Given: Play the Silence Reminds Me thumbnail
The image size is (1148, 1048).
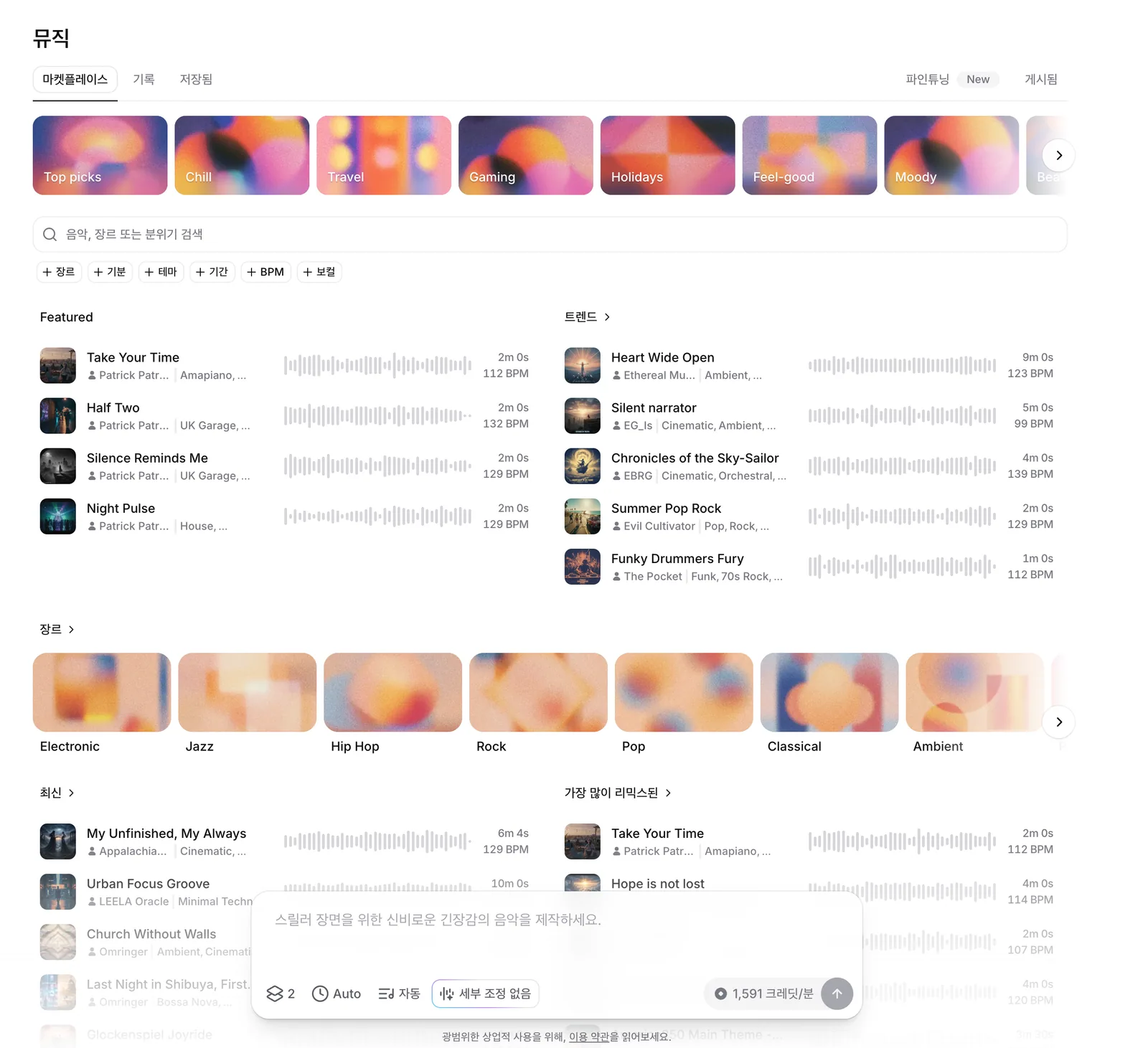Looking at the screenshot, I should [58, 466].
